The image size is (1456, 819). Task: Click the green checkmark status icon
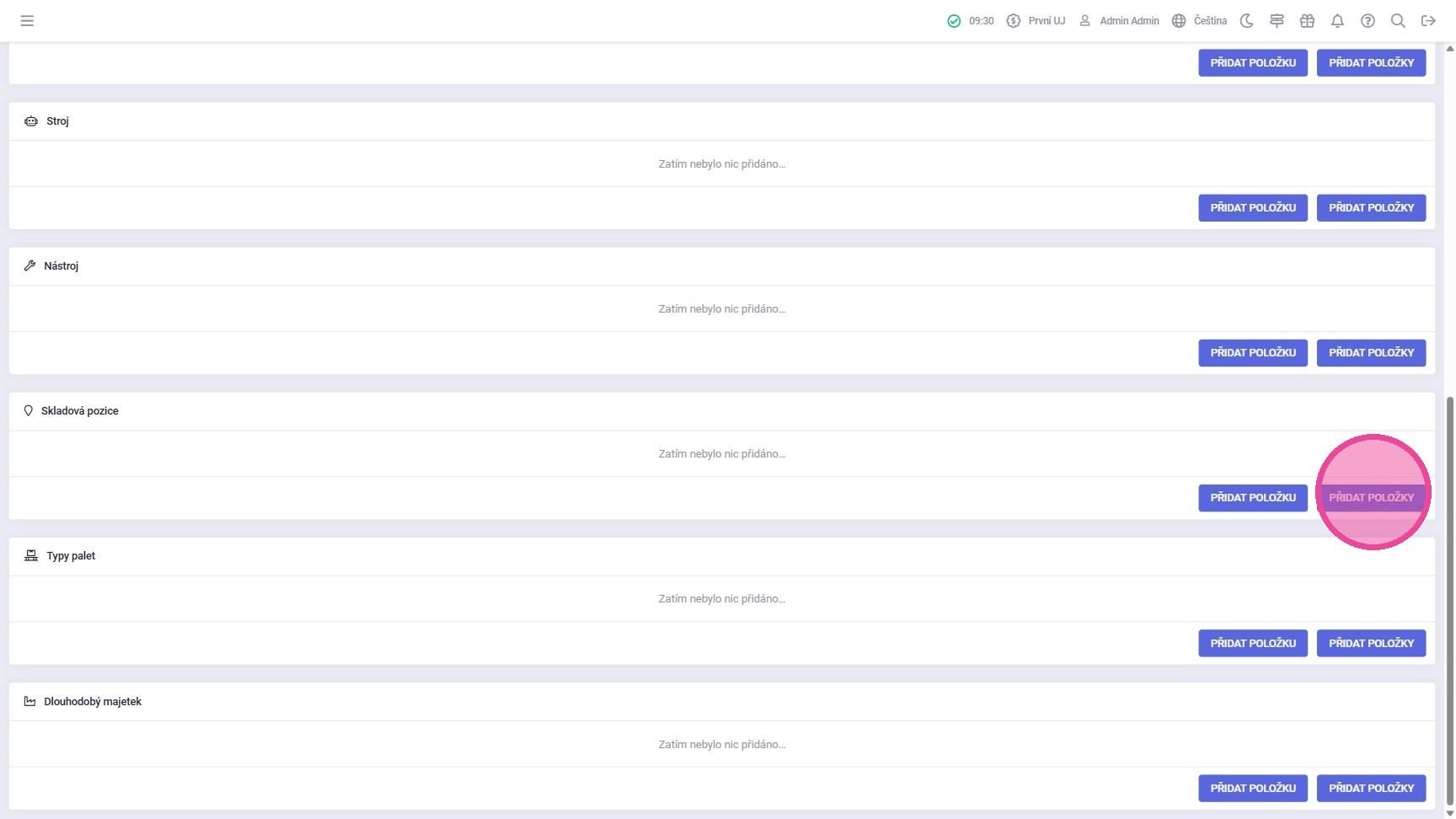click(x=954, y=21)
